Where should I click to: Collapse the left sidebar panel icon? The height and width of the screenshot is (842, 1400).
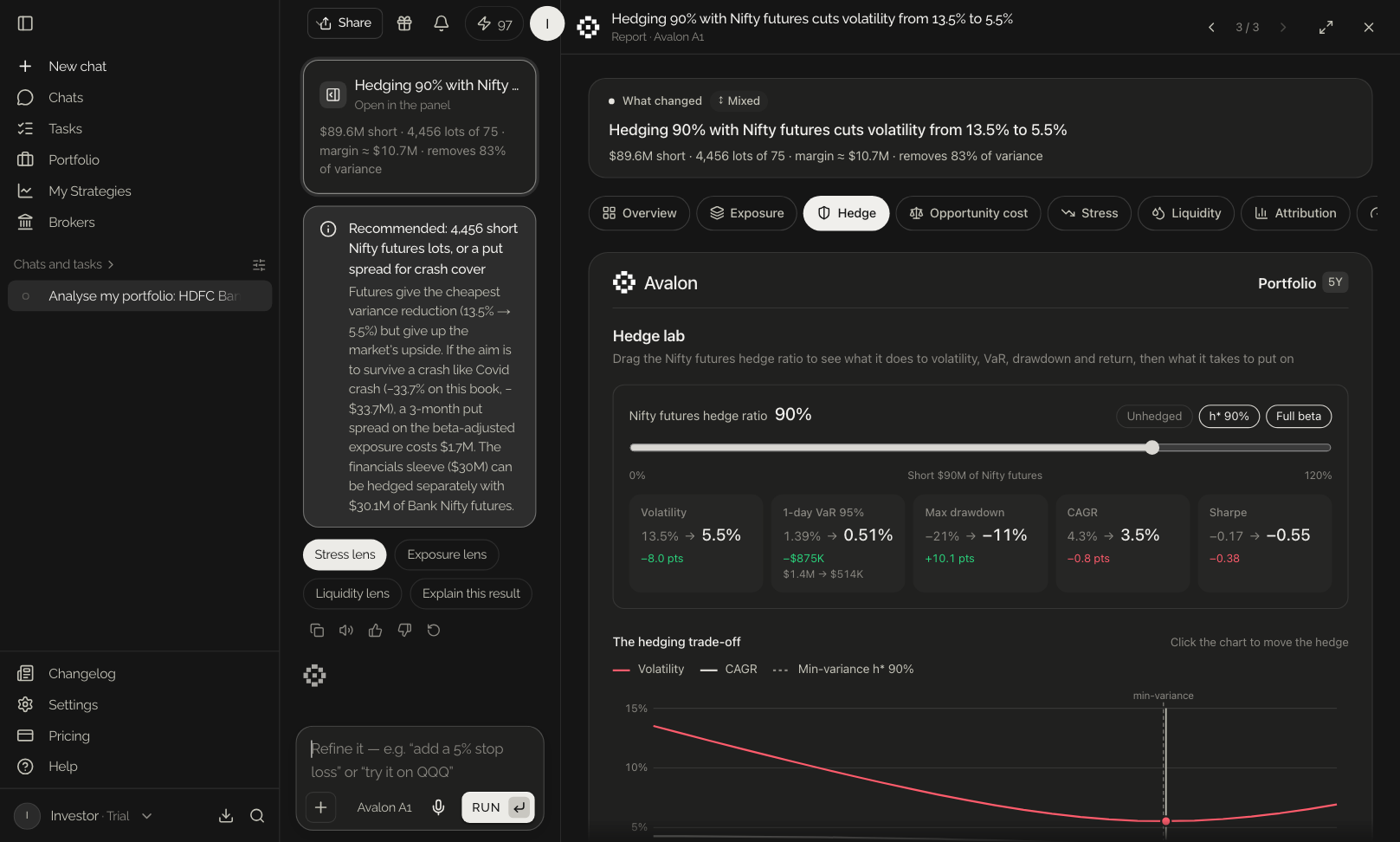click(x=25, y=23)
